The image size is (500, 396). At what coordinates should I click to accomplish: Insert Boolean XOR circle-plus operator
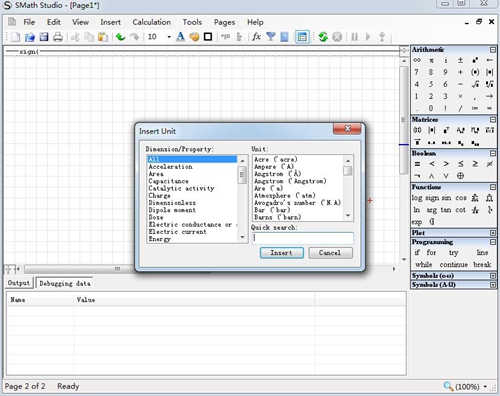(460, 176)
